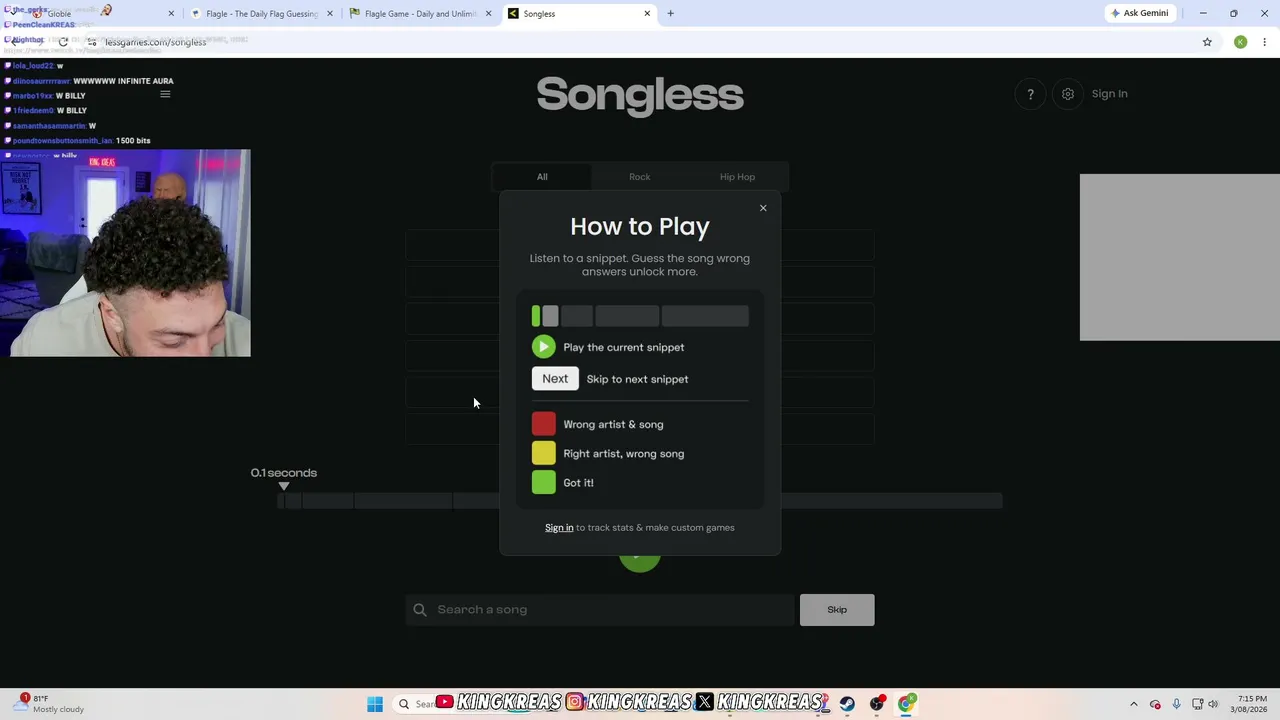Viewport: 1280px width, 720px height.
Task: Click the Skip button
Action: coord(837,610)
